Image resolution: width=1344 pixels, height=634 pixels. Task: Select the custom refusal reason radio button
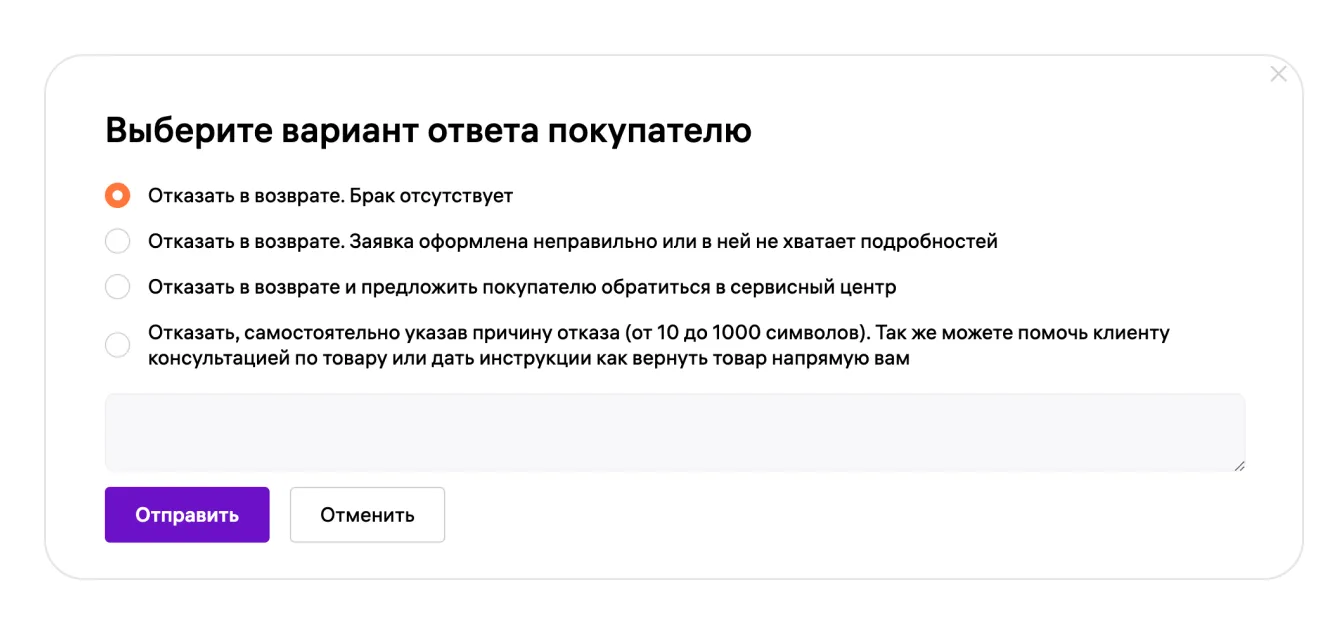118,345
